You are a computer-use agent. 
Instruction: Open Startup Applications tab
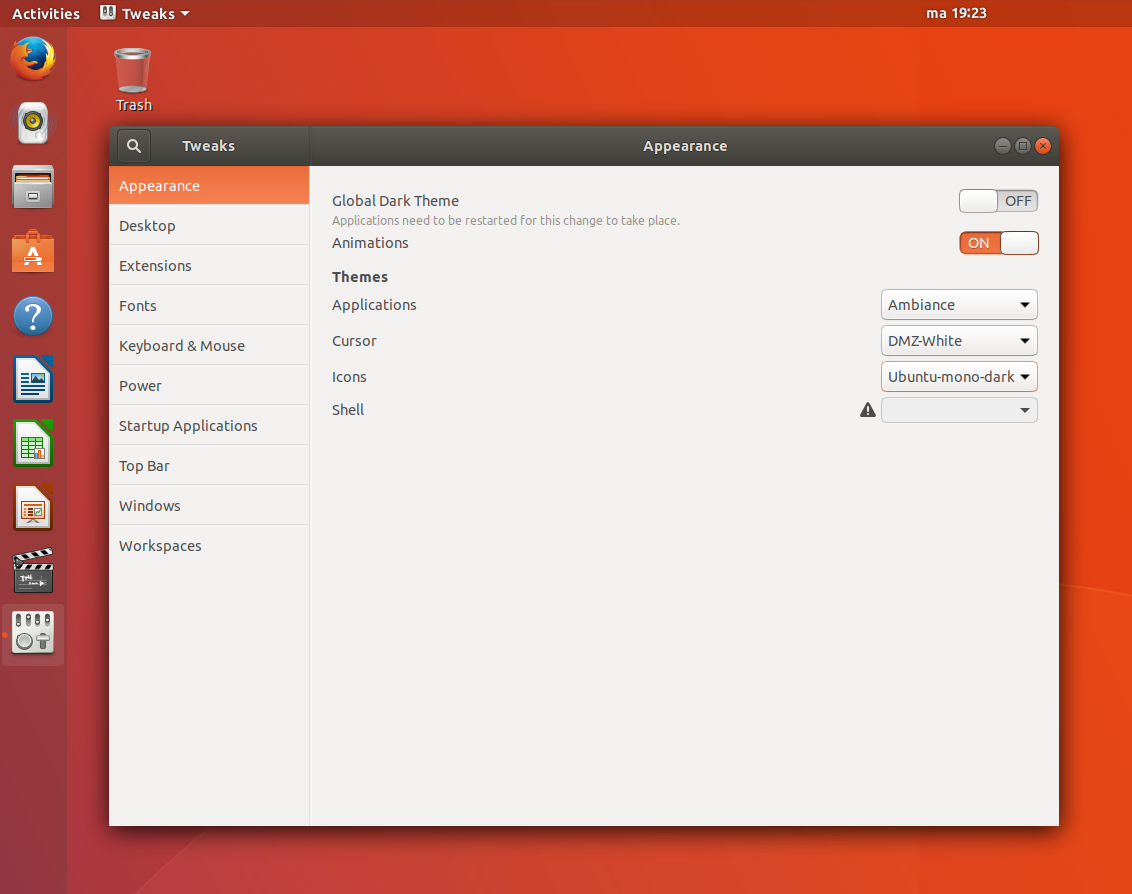(209, 426)
